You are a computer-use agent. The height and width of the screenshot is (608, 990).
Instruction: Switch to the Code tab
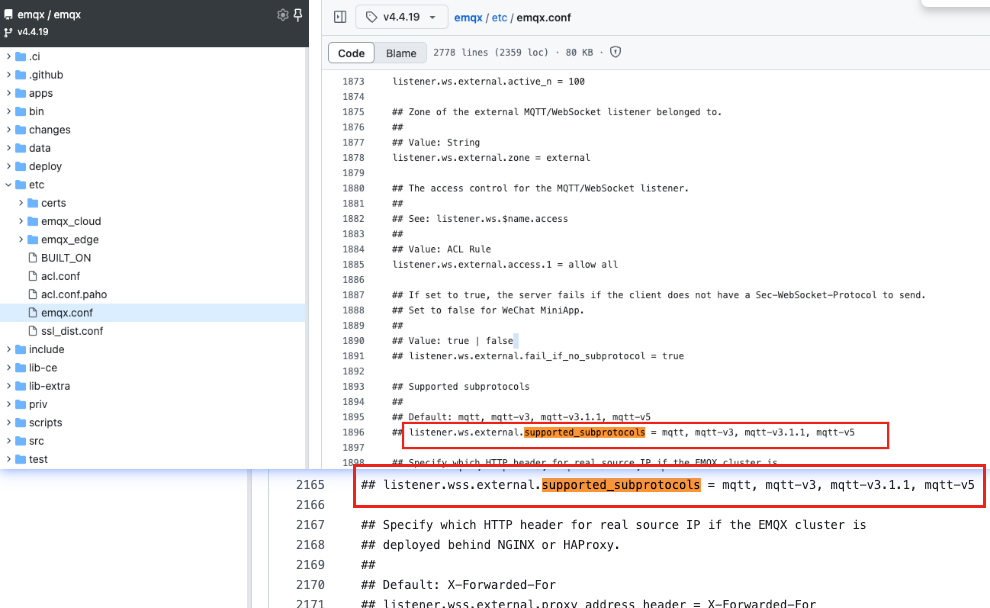[351, 53]
